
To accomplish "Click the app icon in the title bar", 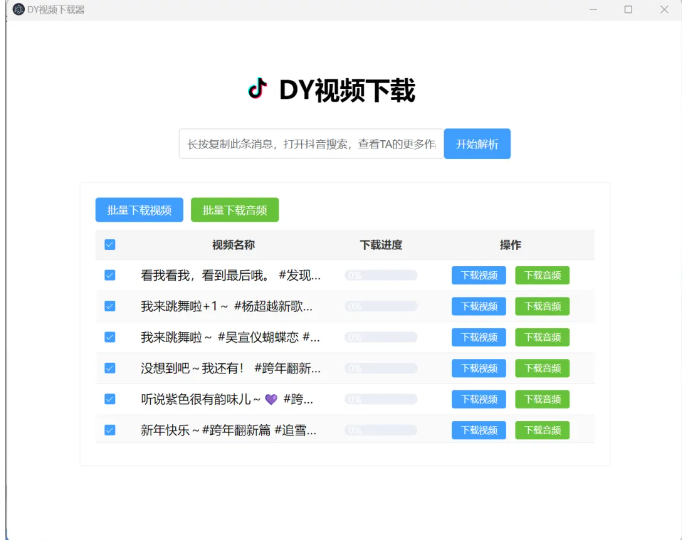I will tap(18, 9).
